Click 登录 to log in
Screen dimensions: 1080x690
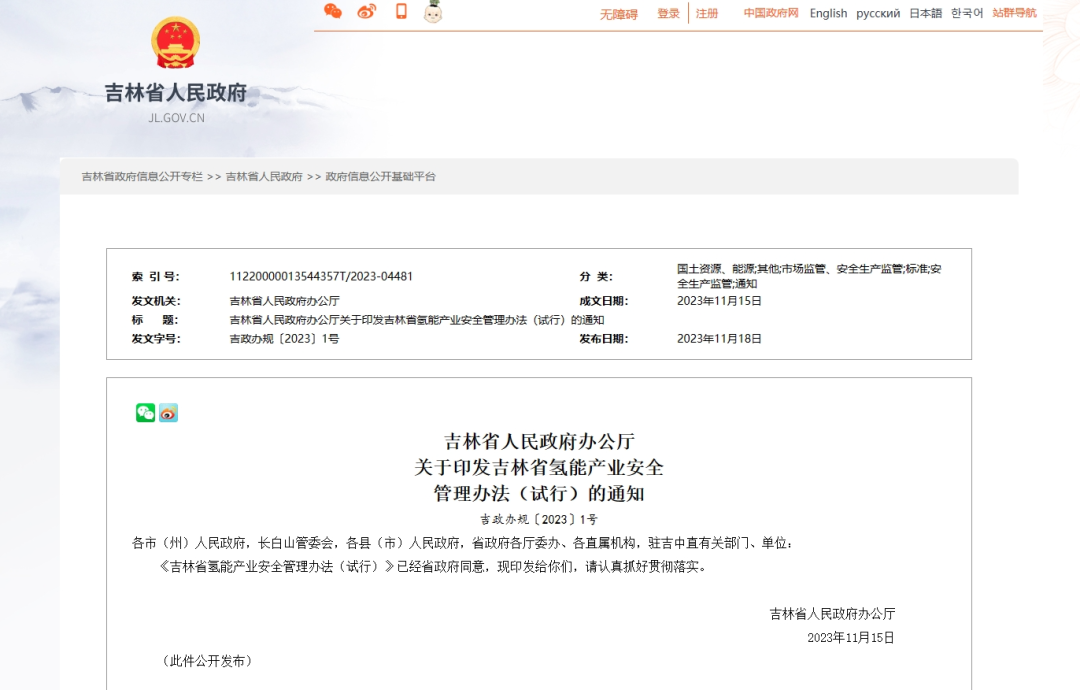668,14
